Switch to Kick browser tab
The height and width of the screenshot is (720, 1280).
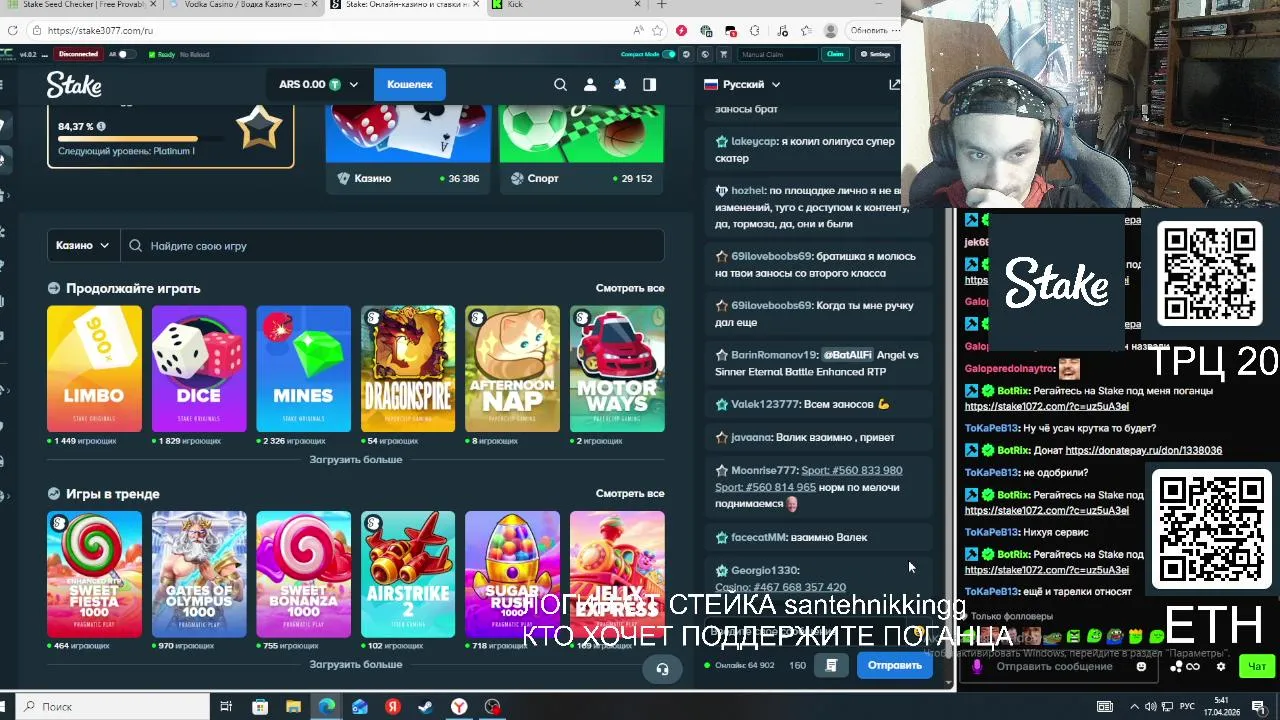pyautogui.click(x=565, y=5)
